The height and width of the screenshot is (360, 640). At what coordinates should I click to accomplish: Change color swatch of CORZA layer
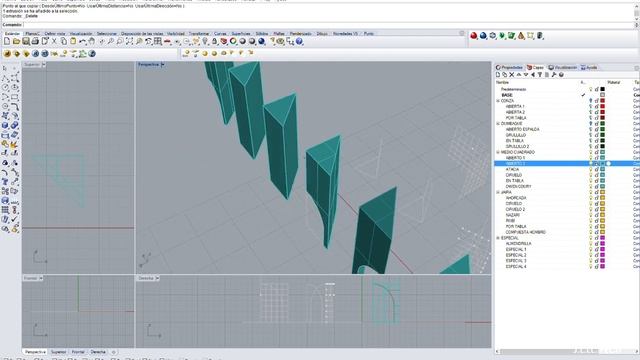click(x=602, y=100)
